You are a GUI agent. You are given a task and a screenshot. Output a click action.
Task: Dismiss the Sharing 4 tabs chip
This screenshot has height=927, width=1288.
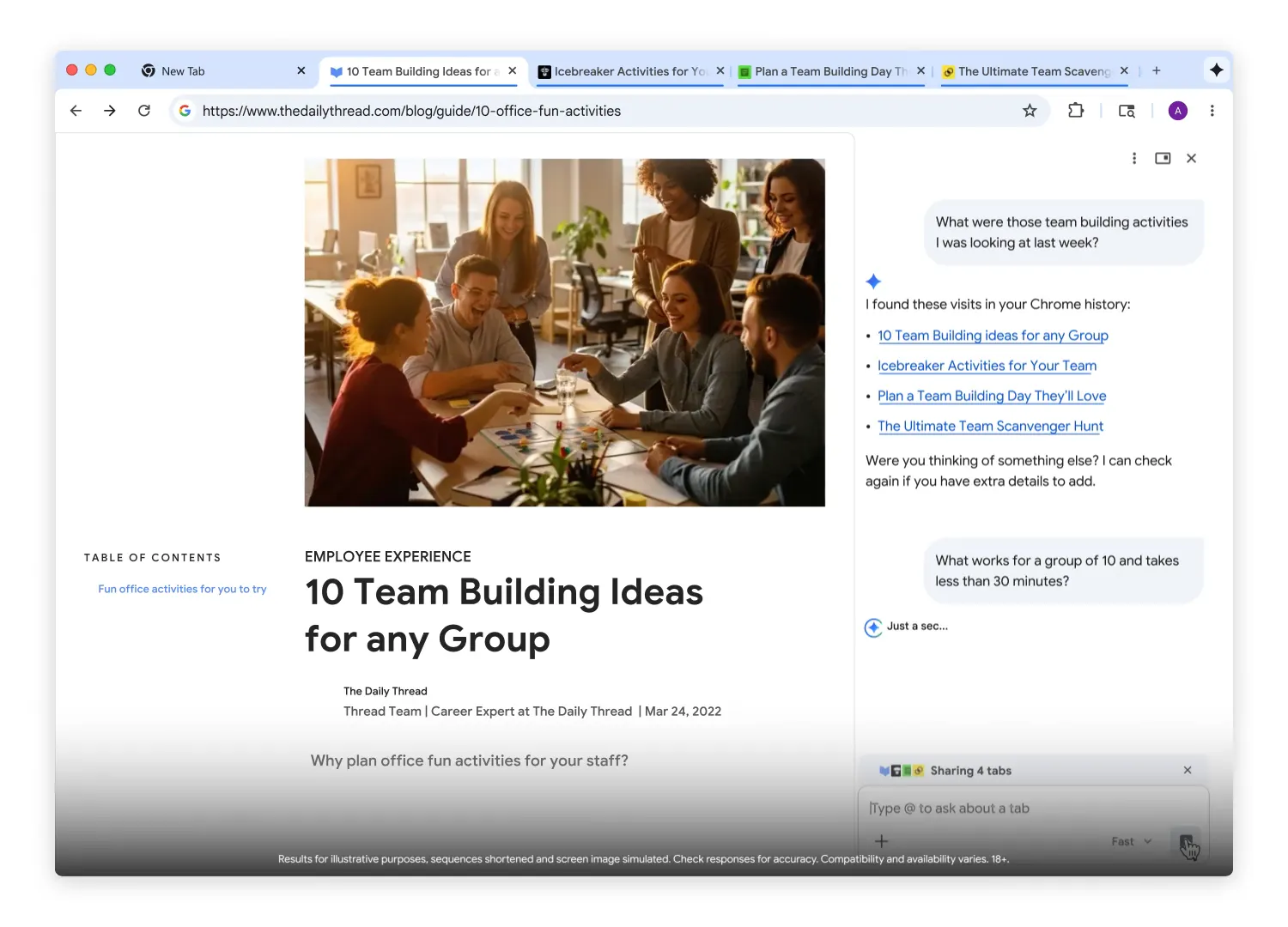(1188, 770)
